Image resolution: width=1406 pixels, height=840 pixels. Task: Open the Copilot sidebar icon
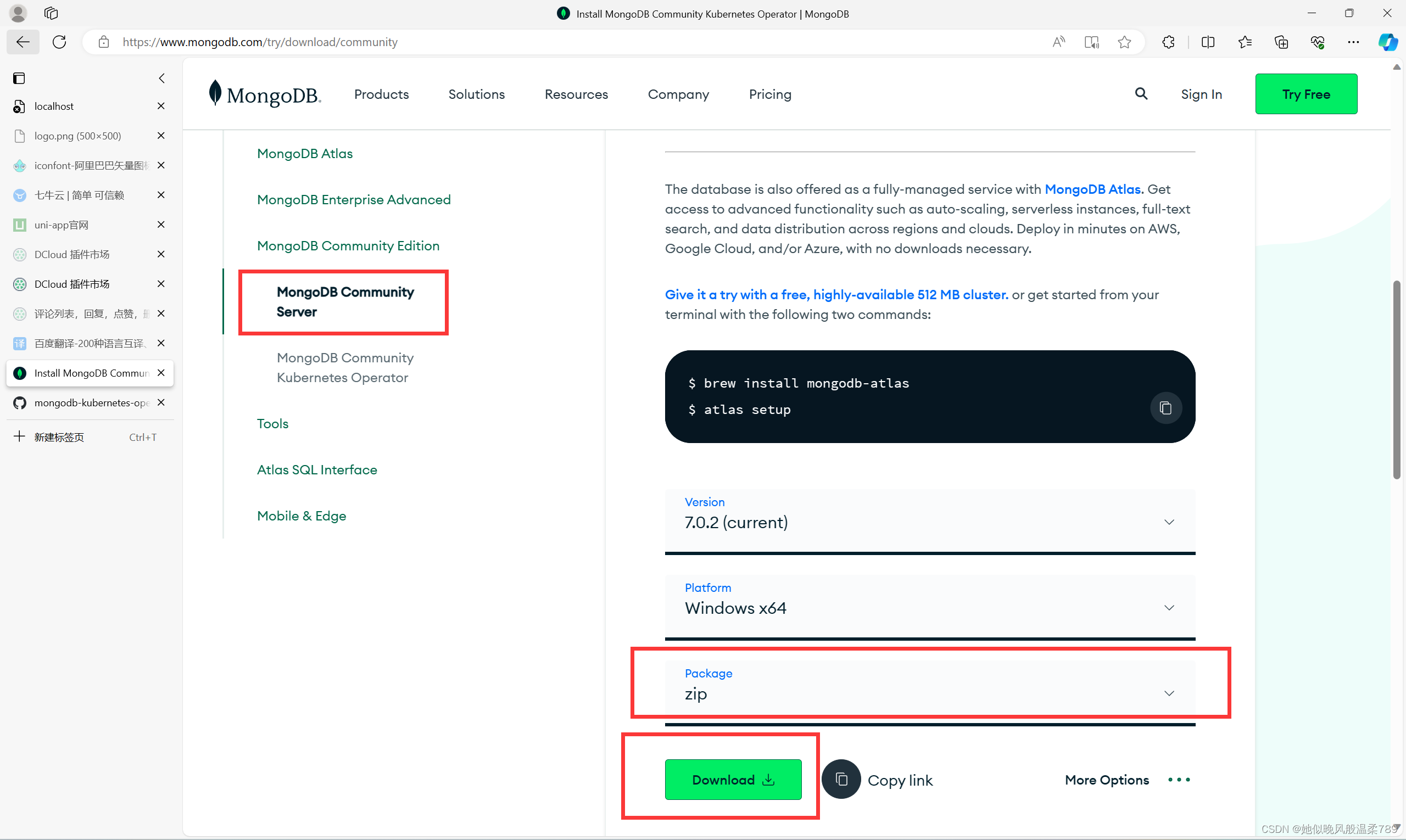(x=1387, y=42)
